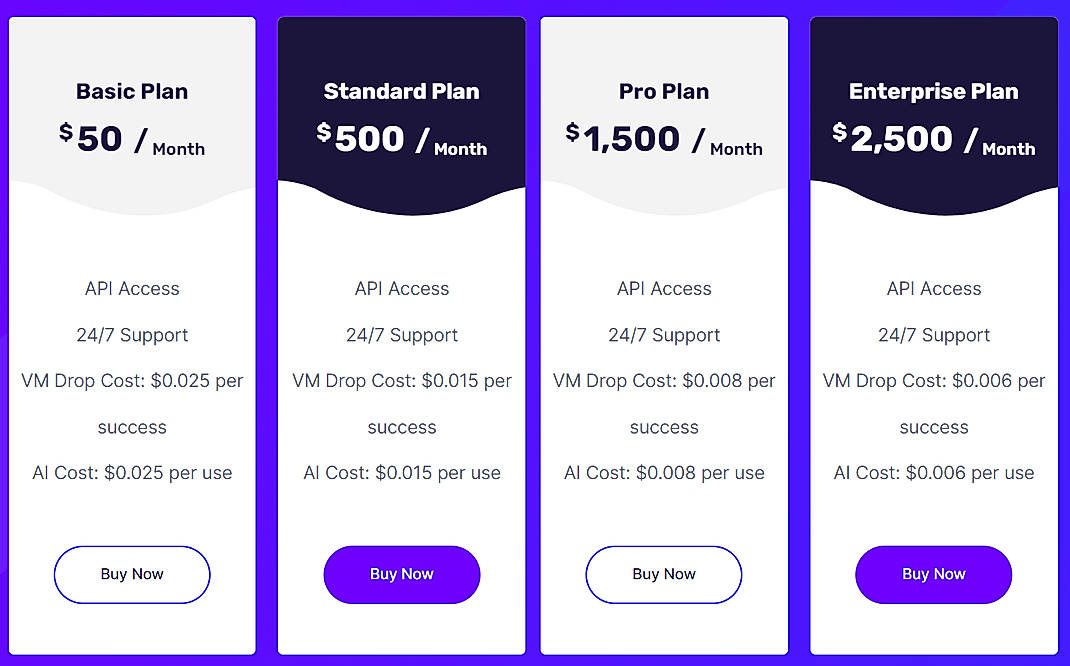The height and width of the screenshot is (666, 1070).
Task: Click API Access under the Basic Plan
Action: tap(131, 288)
